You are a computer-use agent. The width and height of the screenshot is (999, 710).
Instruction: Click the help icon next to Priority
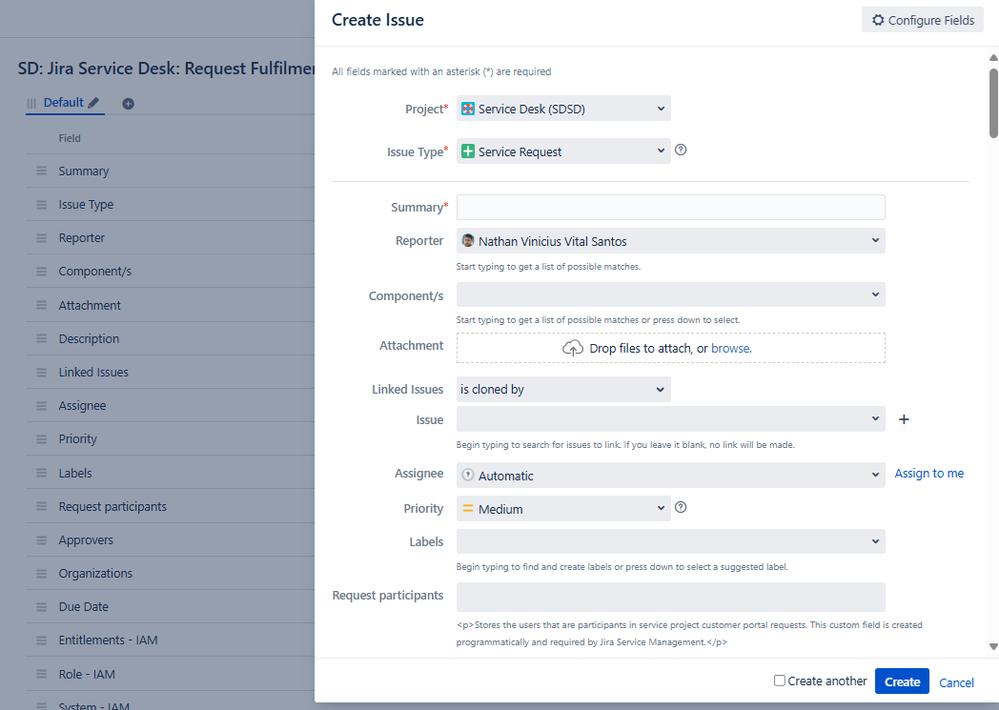click(680, 507)
